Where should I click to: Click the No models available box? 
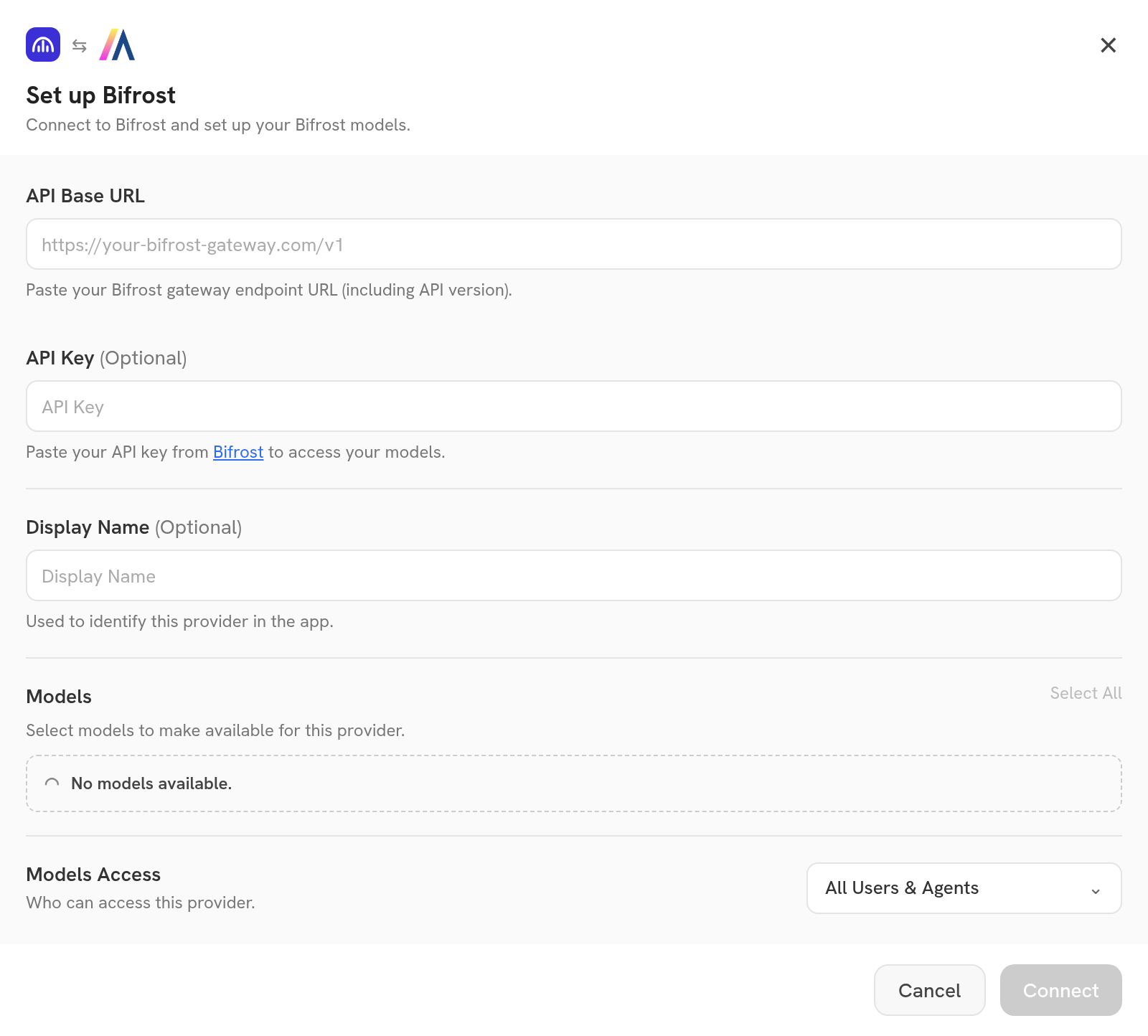pyautogui.click(x=574, y=783)
